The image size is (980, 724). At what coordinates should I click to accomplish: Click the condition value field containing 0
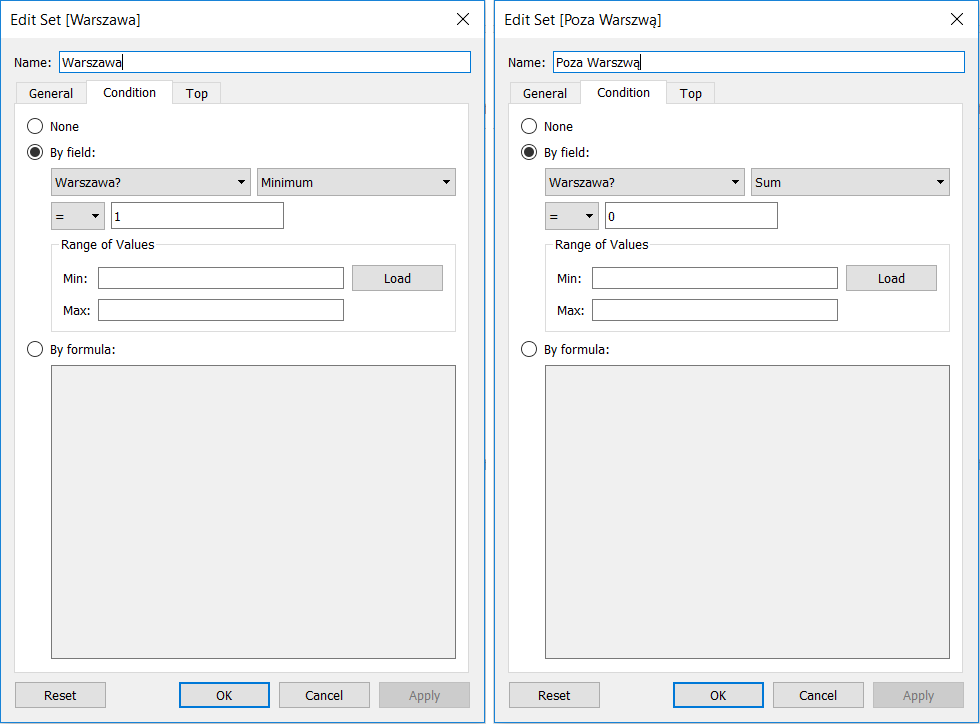click(691, 216)
